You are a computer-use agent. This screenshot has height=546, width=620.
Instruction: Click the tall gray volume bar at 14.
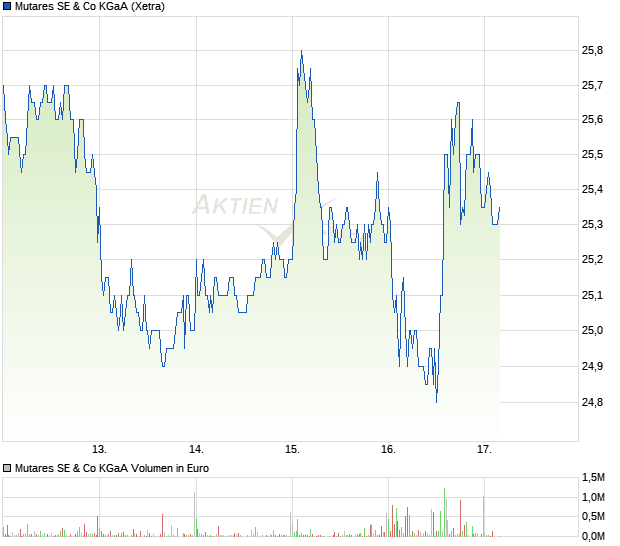coord(195,514)
